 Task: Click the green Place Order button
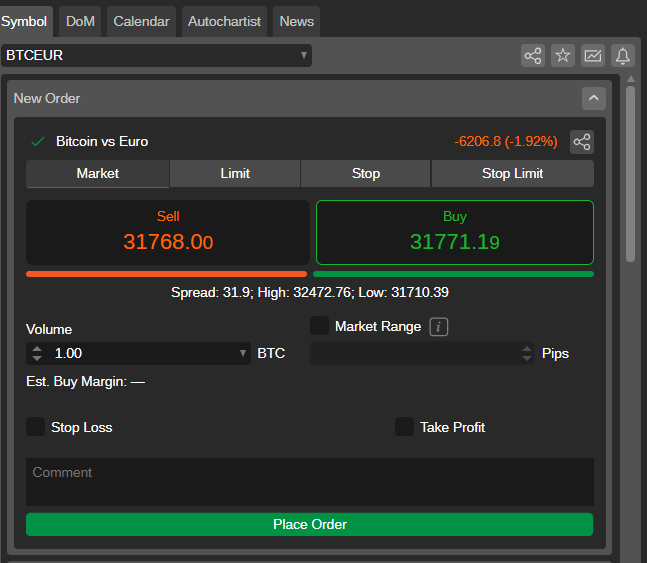coord(309,525)
